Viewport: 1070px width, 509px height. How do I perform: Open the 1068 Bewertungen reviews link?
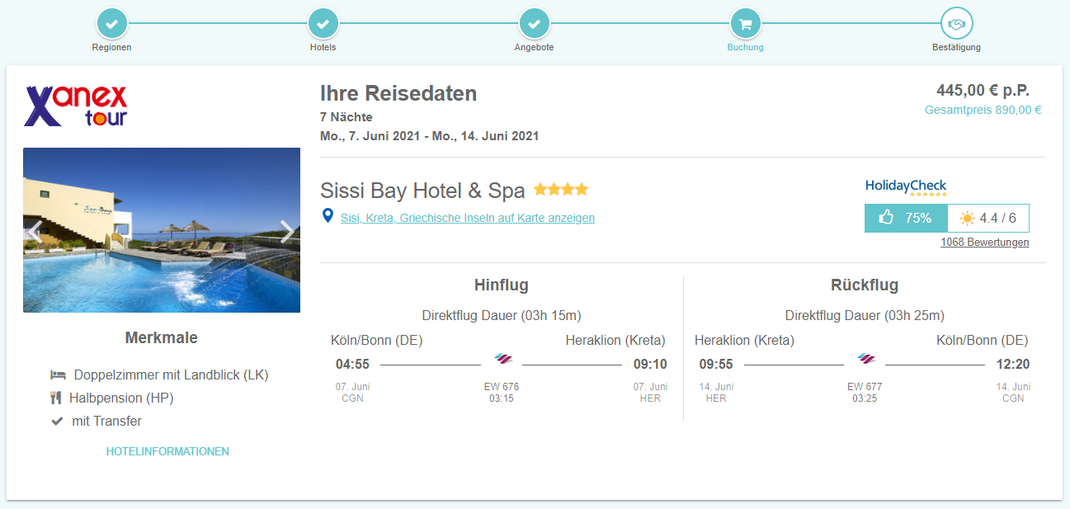(x=984, y=242)
